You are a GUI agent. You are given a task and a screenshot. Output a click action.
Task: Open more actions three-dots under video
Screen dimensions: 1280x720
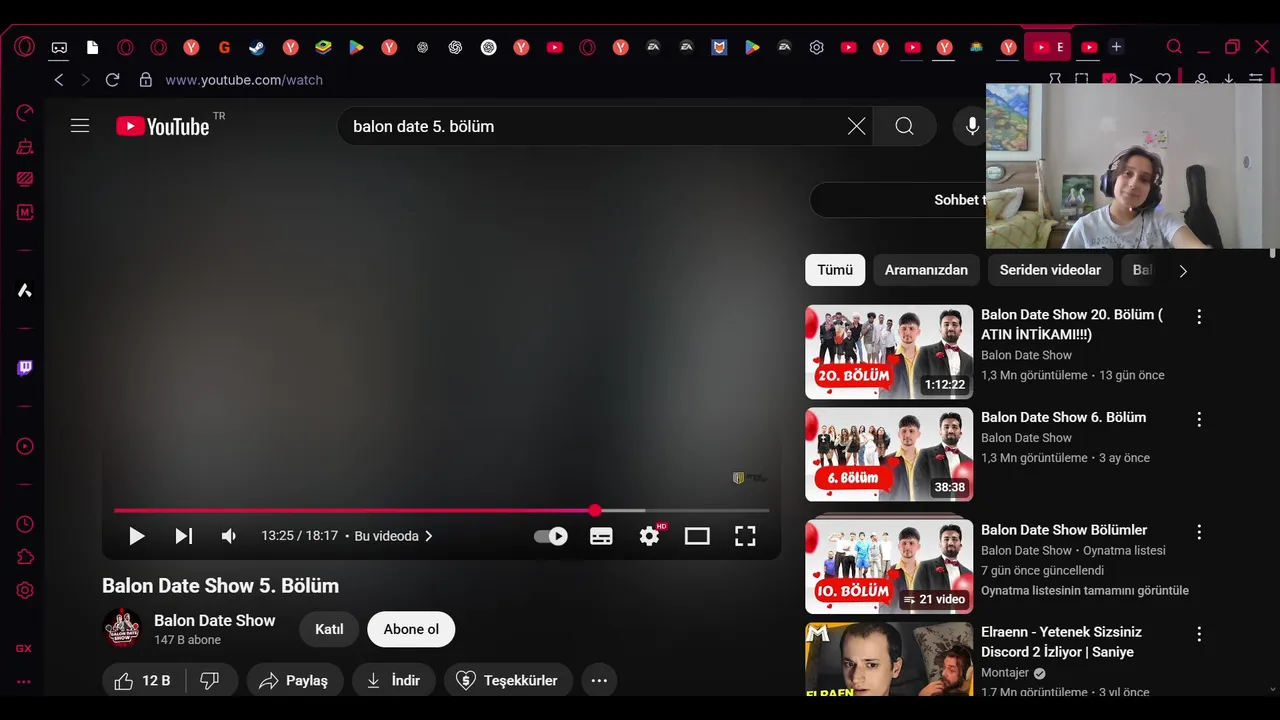click(x=599, y=681)
